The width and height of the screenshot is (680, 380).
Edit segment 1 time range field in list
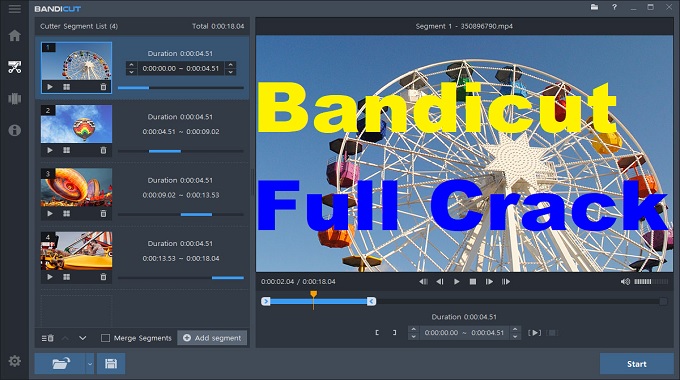(x=181, y=68)
